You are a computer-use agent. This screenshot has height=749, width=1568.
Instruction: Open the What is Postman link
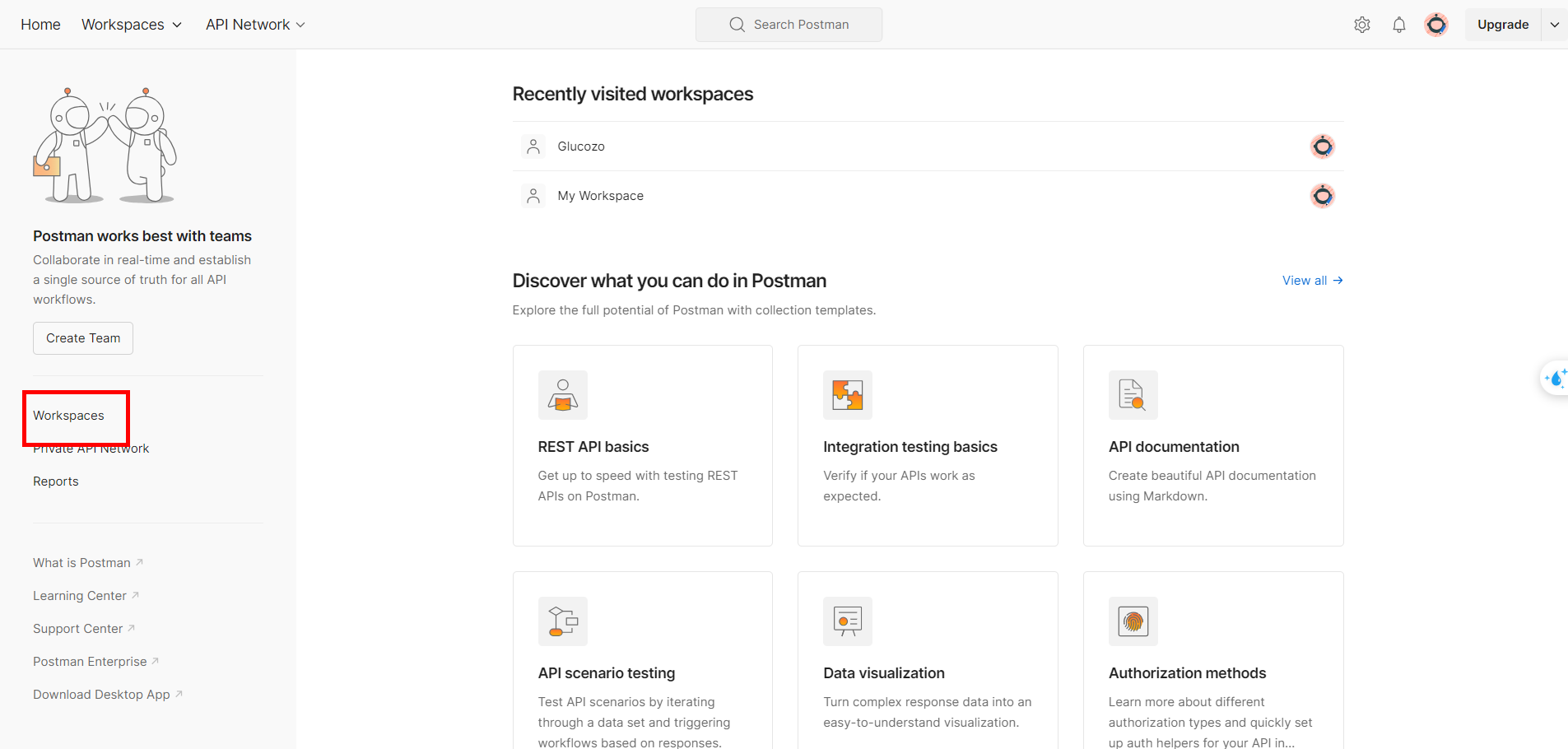[88, 563]
